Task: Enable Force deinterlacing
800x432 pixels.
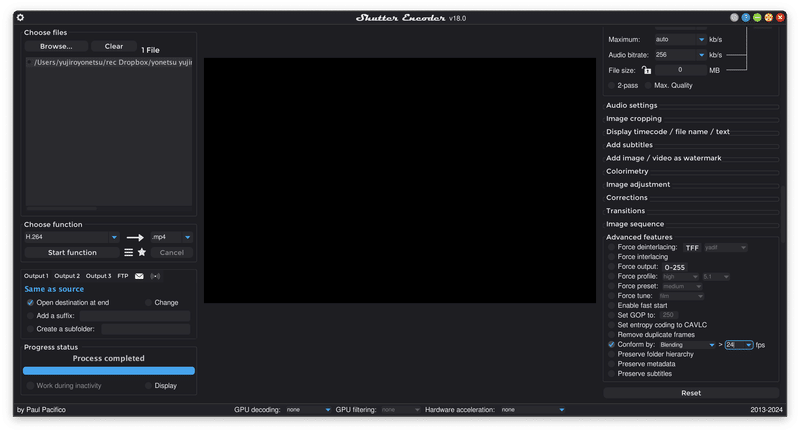Action: click(x=611, y=247)
